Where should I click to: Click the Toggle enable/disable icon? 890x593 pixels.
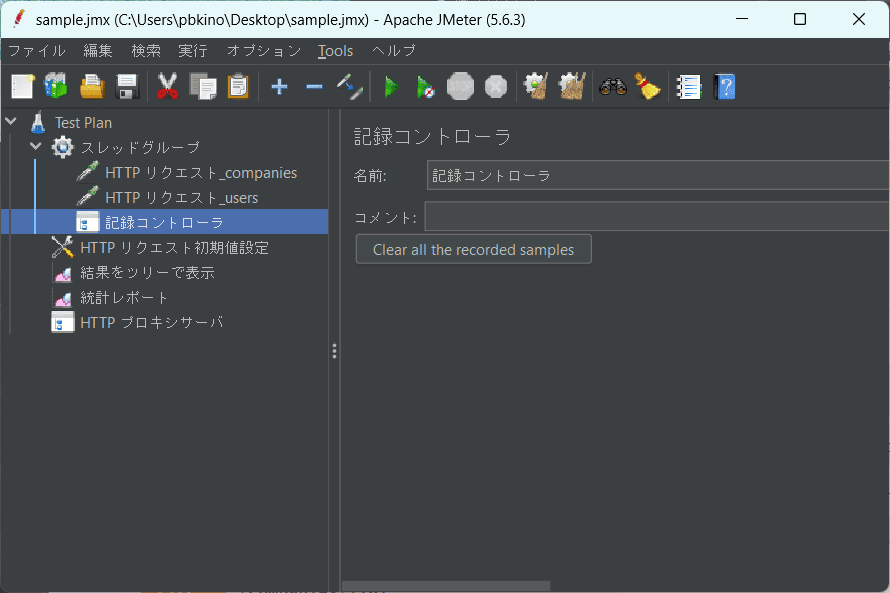(x=349, y=87)
